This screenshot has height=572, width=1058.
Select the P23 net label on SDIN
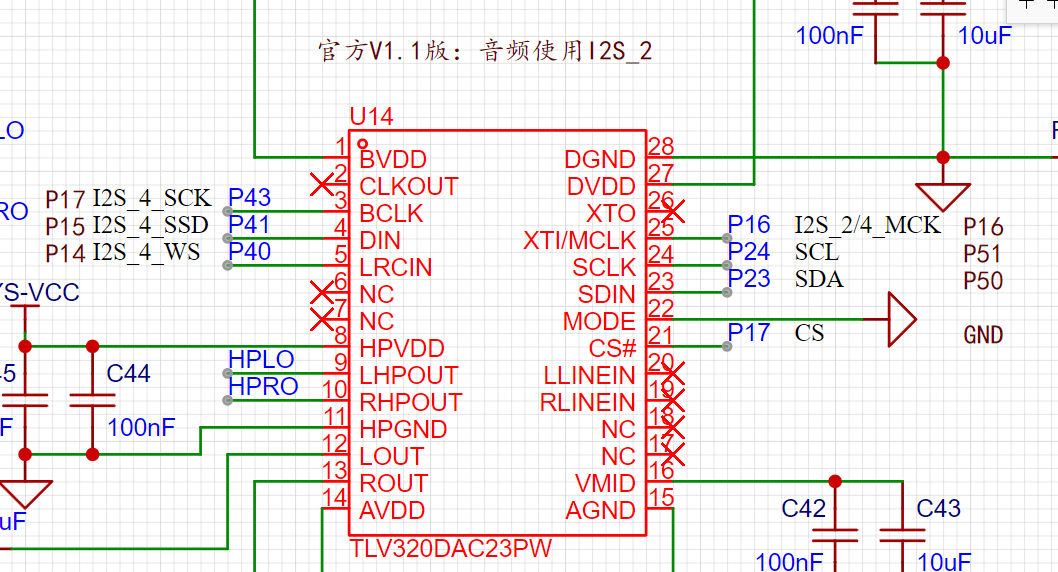click(x=749, y=278)
